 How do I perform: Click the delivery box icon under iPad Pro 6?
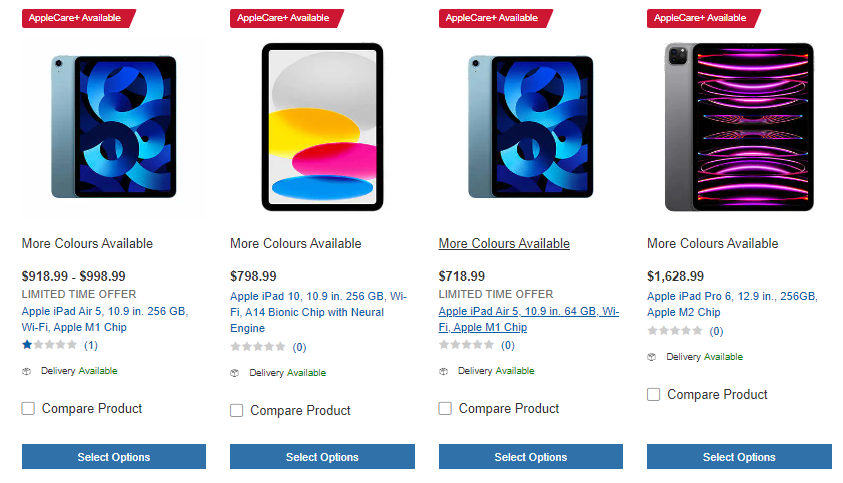click(652, 357)
